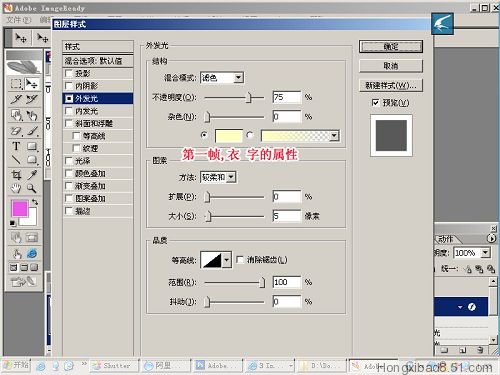Select the Slice tool
Image resolution: width=500 pixels, height=375 pixels.
click(x=16, y=99)
